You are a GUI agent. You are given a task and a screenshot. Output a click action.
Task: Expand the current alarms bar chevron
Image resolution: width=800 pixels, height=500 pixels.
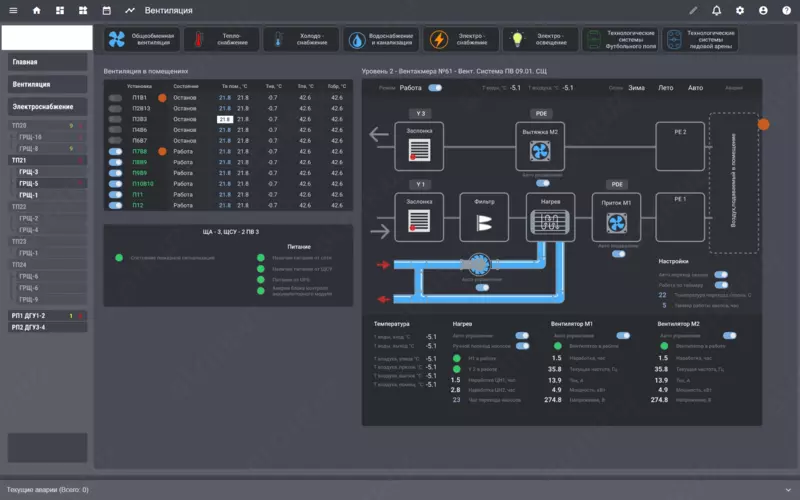coord(788,490)
